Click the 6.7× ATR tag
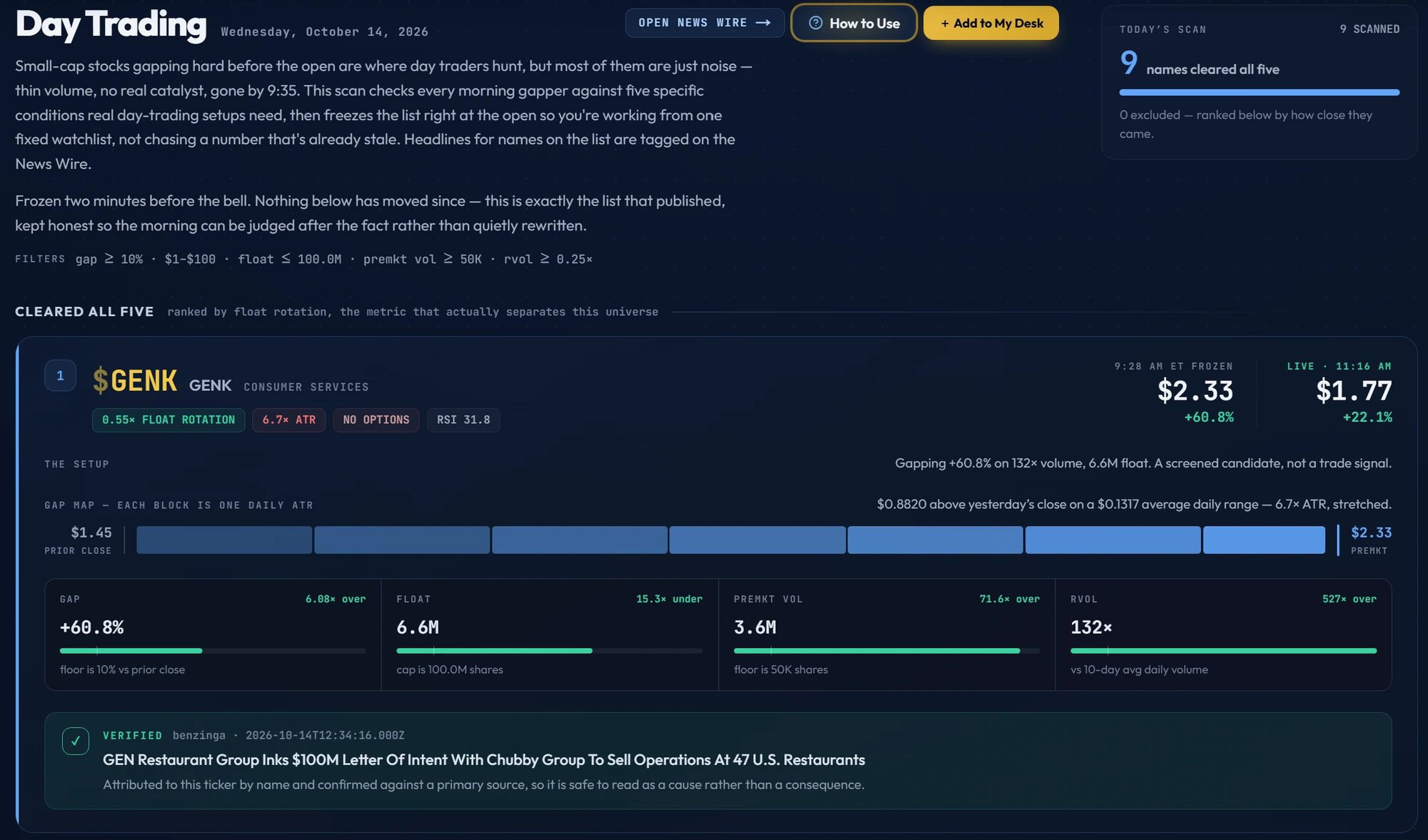The width and height of the screenshot is (1428, 840). click(288, 420)
